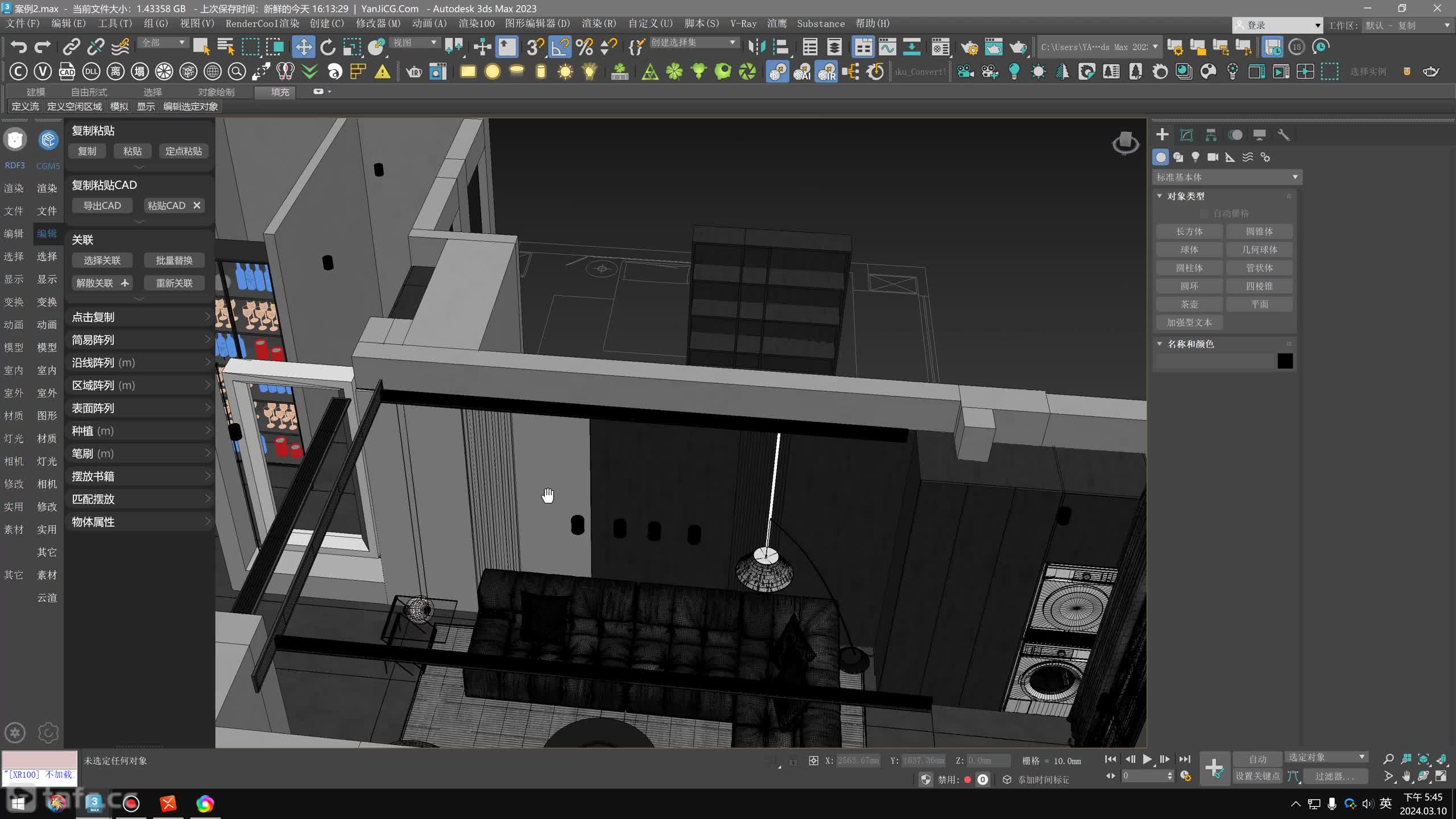This screenshot has height=819, width=1456.
Task: Activate the Select and Move tool
Action: (x=303, y=47)
